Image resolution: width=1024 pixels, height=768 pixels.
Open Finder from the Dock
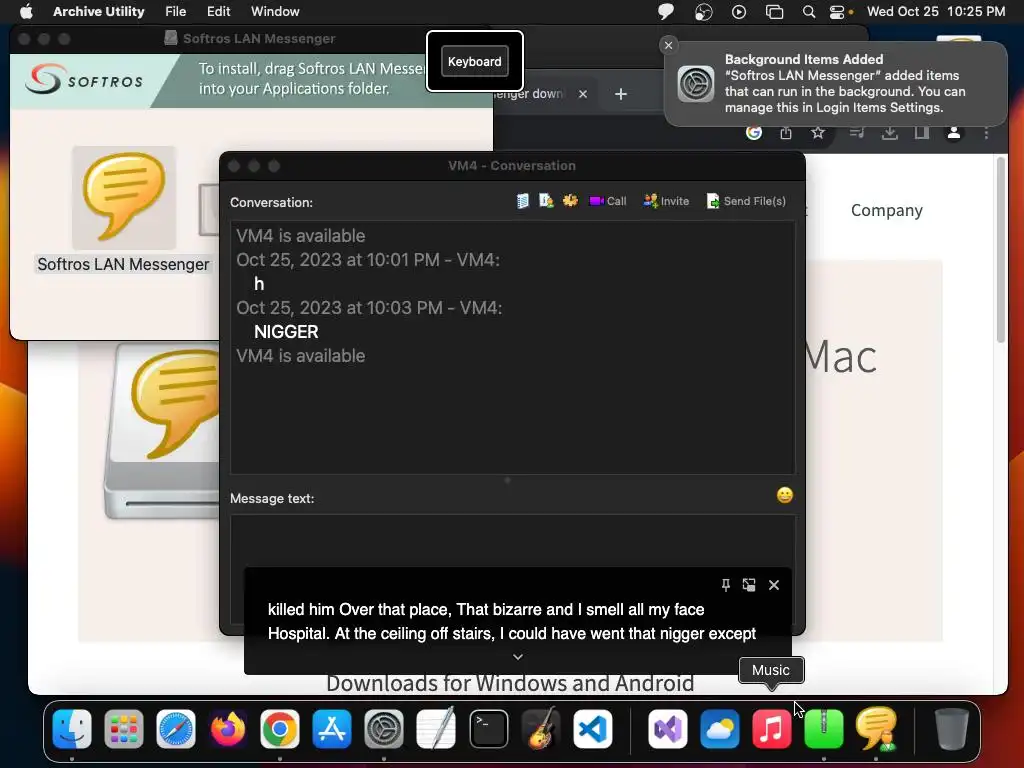[72, 729]
